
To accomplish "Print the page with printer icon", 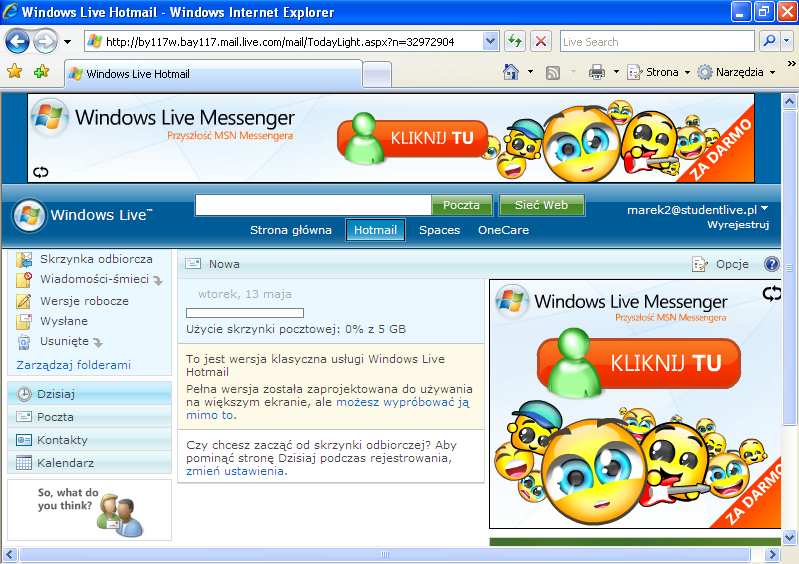I will click(x=597, y=72).
